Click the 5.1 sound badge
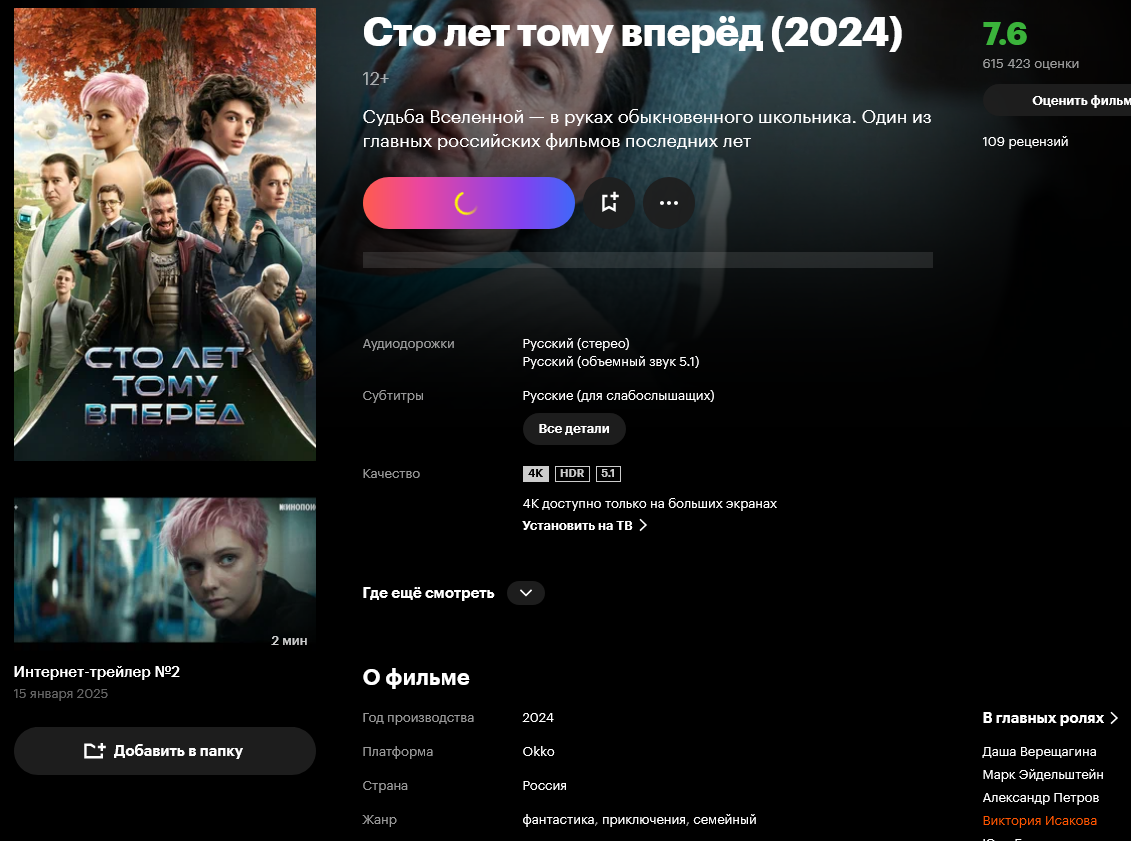Screen dimensions: 1131x841 pos(608,474)
